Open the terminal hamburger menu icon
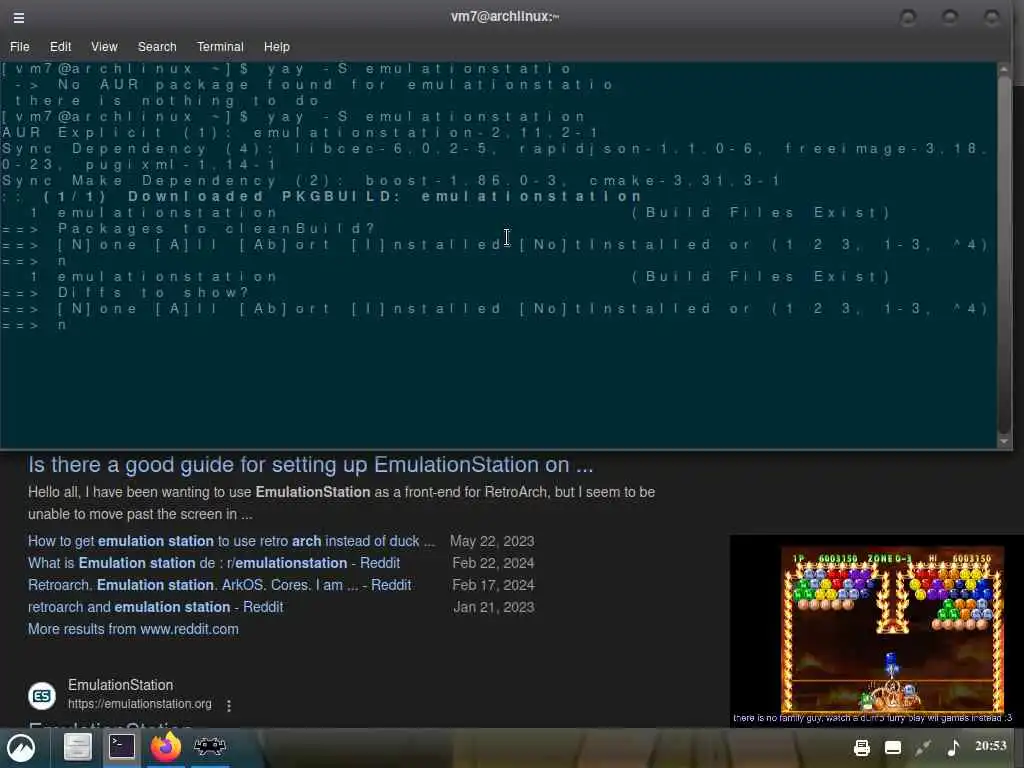 pyautogui.click(x=19, y=18)
